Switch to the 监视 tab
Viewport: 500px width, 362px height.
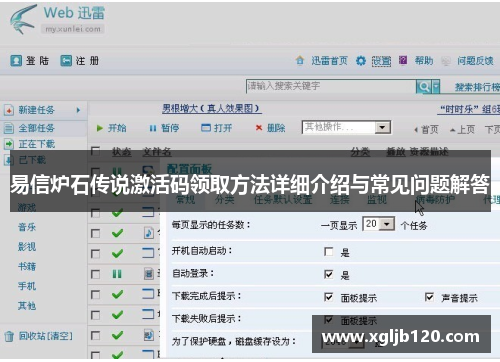click(x=377, y=199)
